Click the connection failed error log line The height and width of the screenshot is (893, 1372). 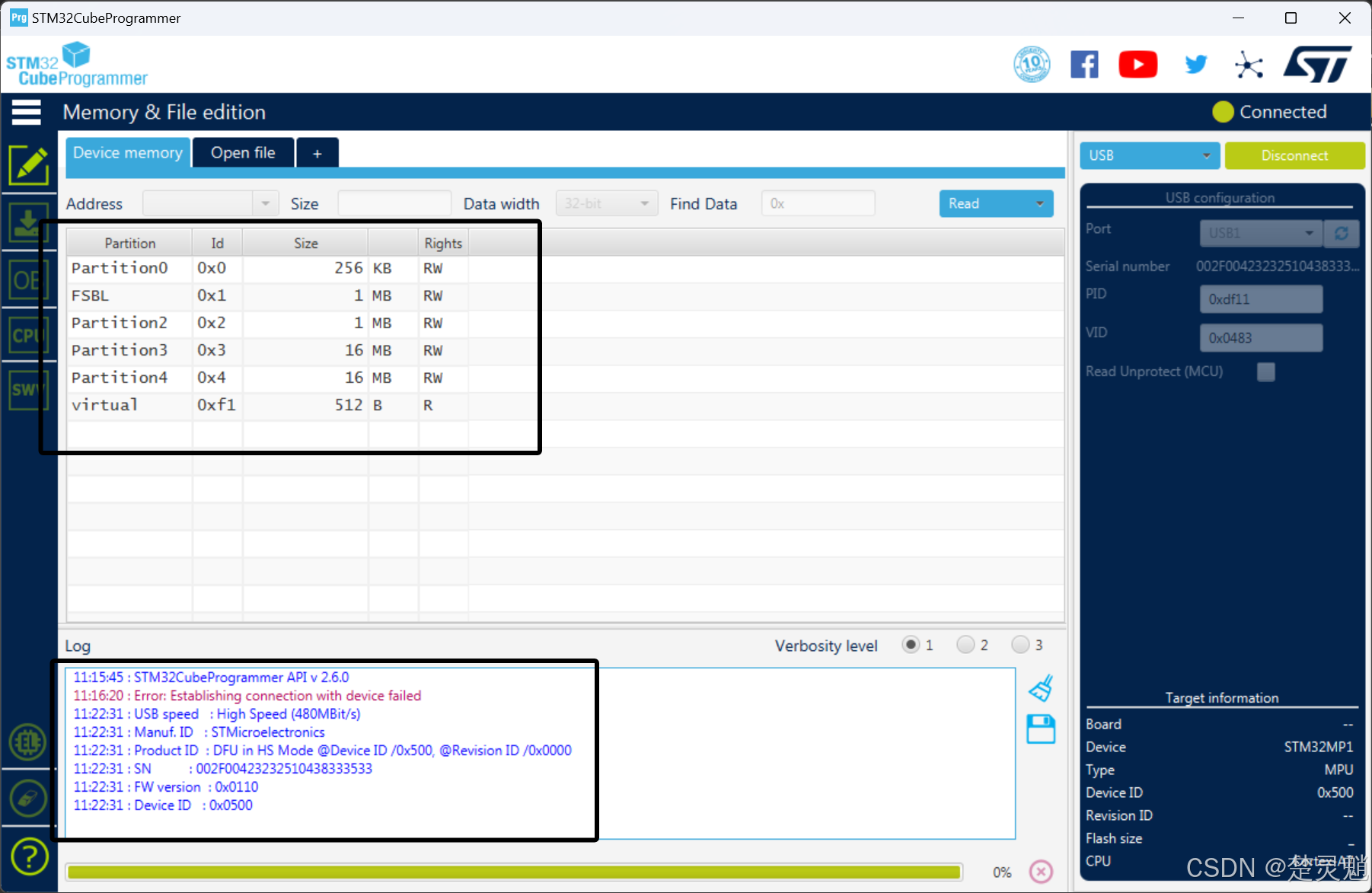[247, 696]
